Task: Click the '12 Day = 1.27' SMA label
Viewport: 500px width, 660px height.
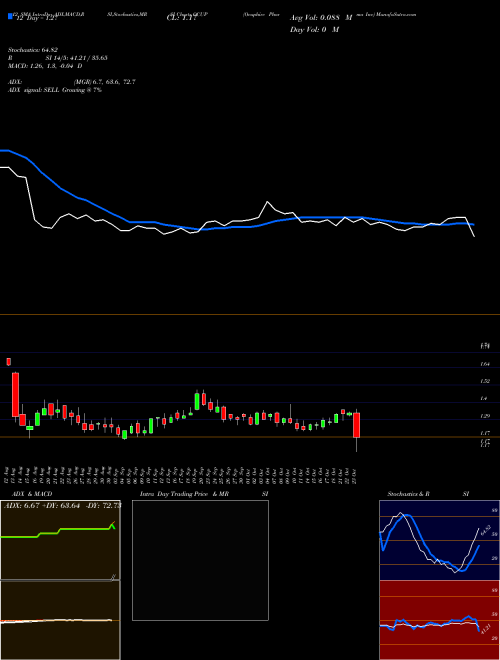Action: pos(35,18)
